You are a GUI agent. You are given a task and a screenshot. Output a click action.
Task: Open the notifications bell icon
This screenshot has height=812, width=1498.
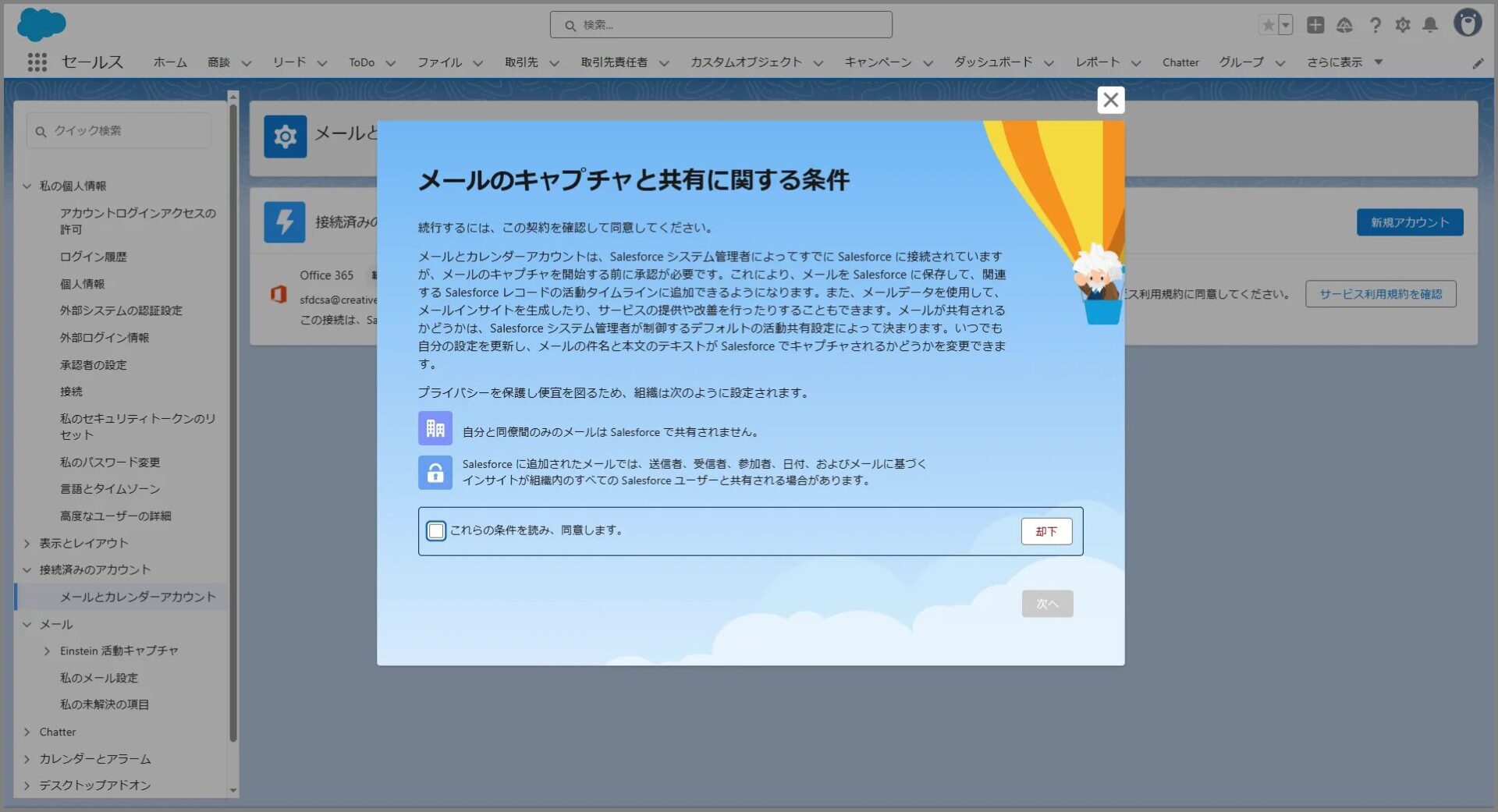tap(1430, 25)
